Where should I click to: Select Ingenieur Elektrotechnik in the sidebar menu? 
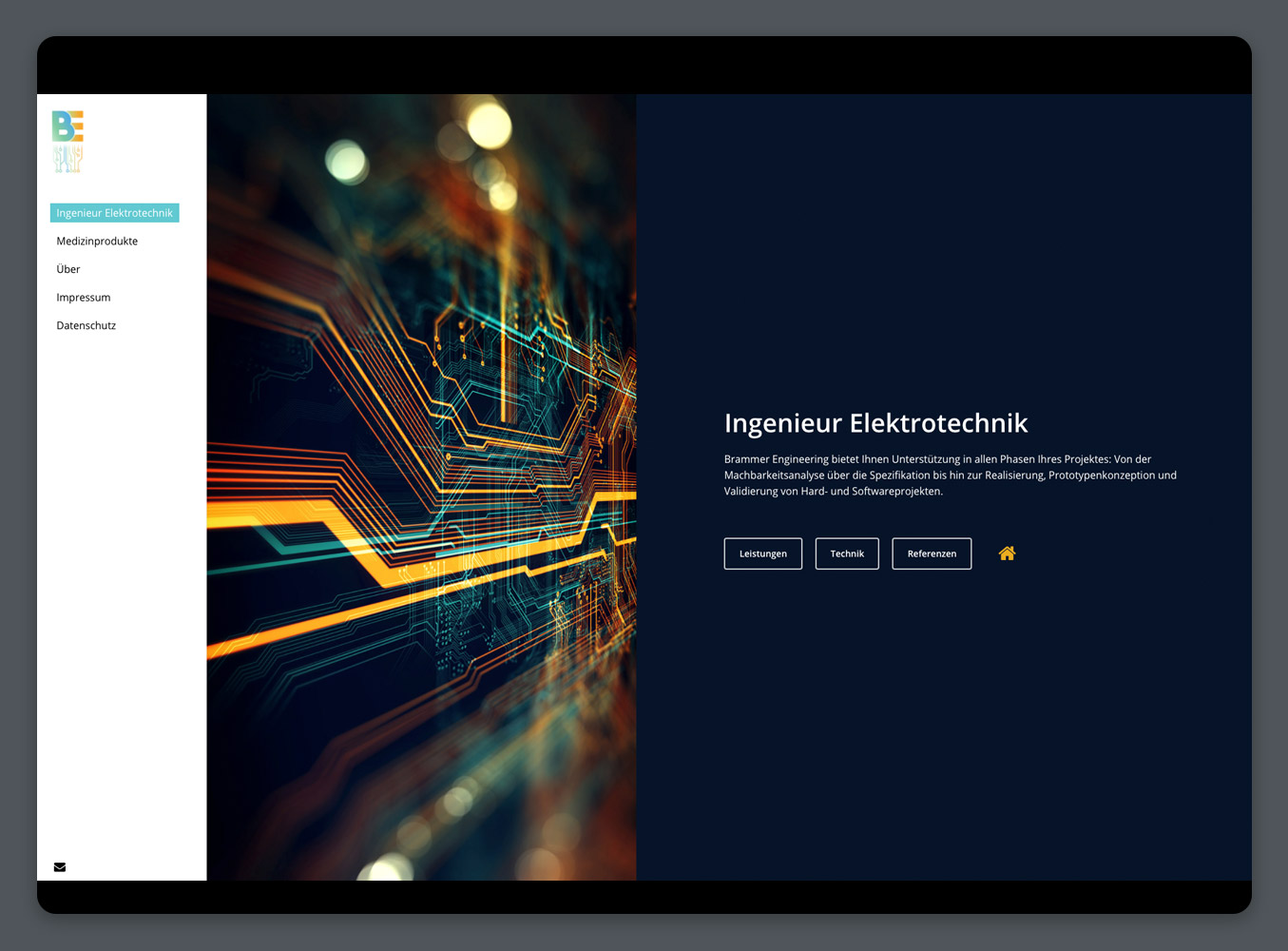115,213
